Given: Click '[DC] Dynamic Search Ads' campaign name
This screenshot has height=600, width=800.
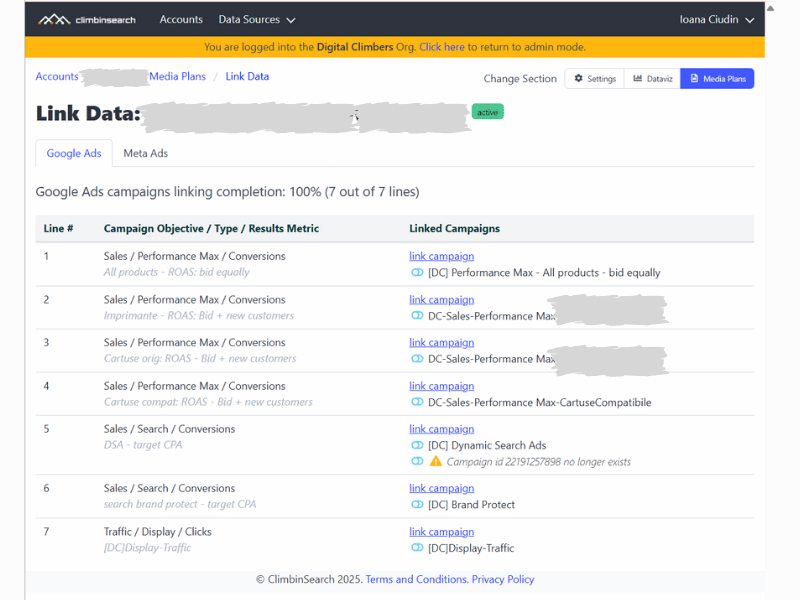Looking at the screenshot, I should pyautogui.click(x=487, y=445).
